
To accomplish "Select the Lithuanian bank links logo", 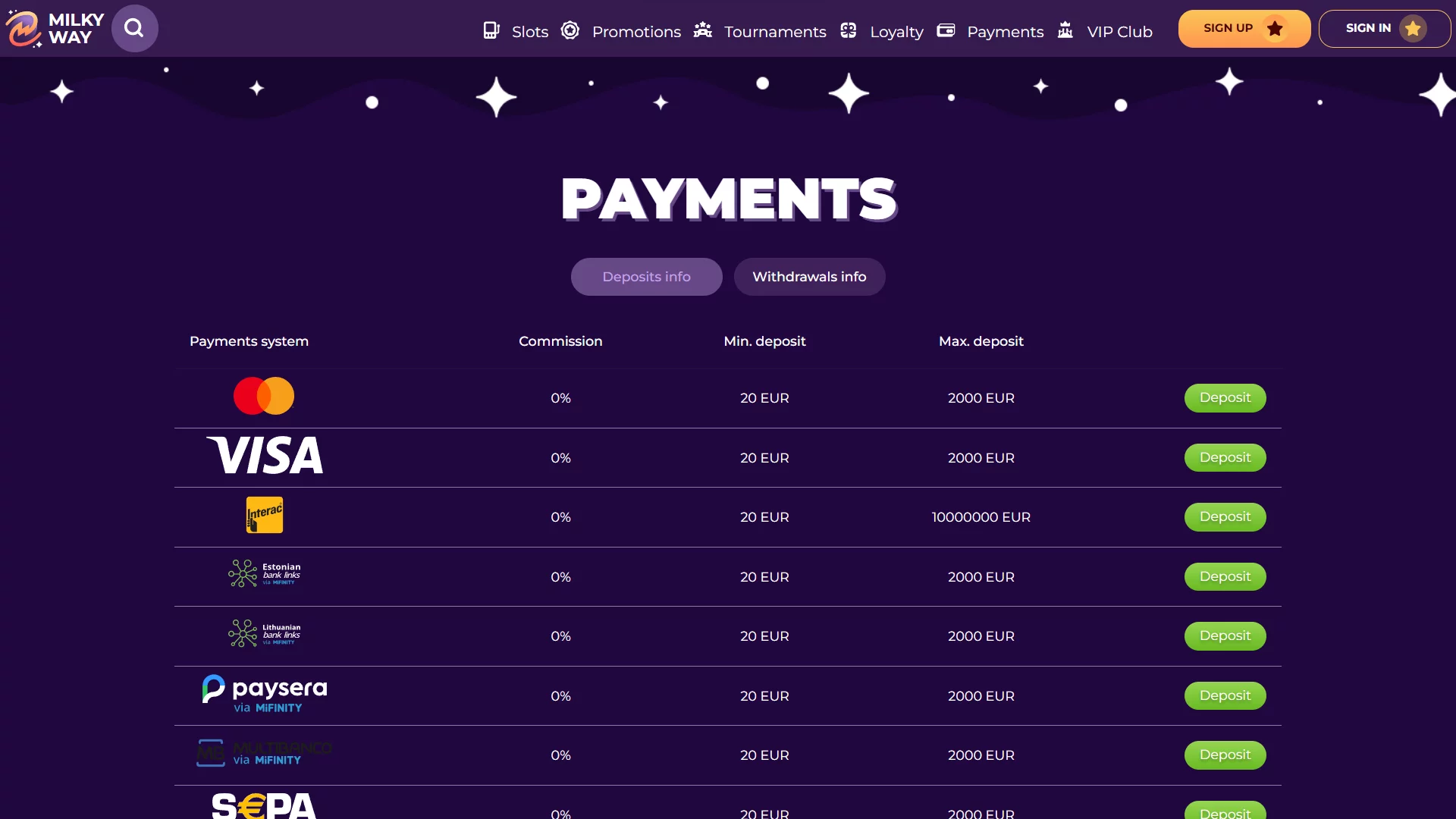I will [x=265, y=633].
